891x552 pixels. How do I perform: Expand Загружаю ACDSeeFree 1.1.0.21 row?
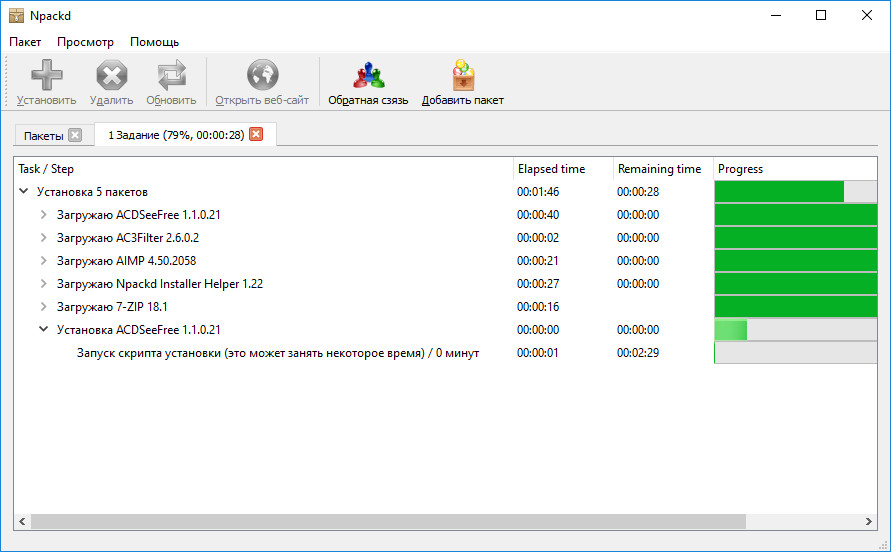click(x=43, y=215)
